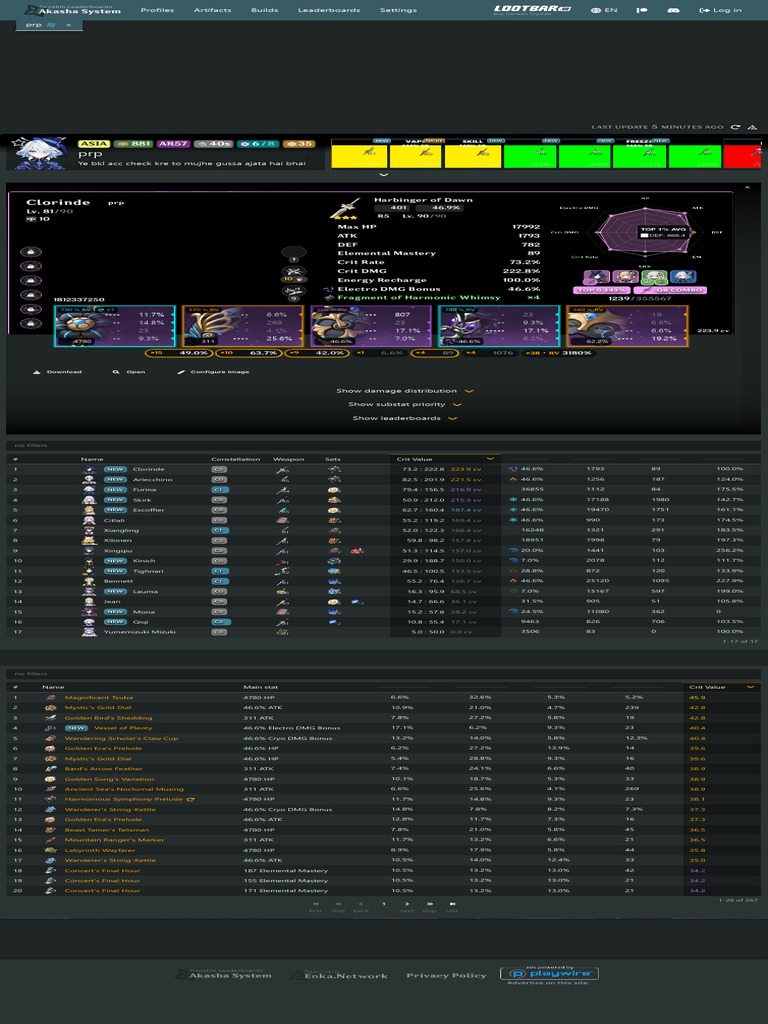Click the Patreon icon in header
This screenshot has width=768, height=1024.
[642, 10]
